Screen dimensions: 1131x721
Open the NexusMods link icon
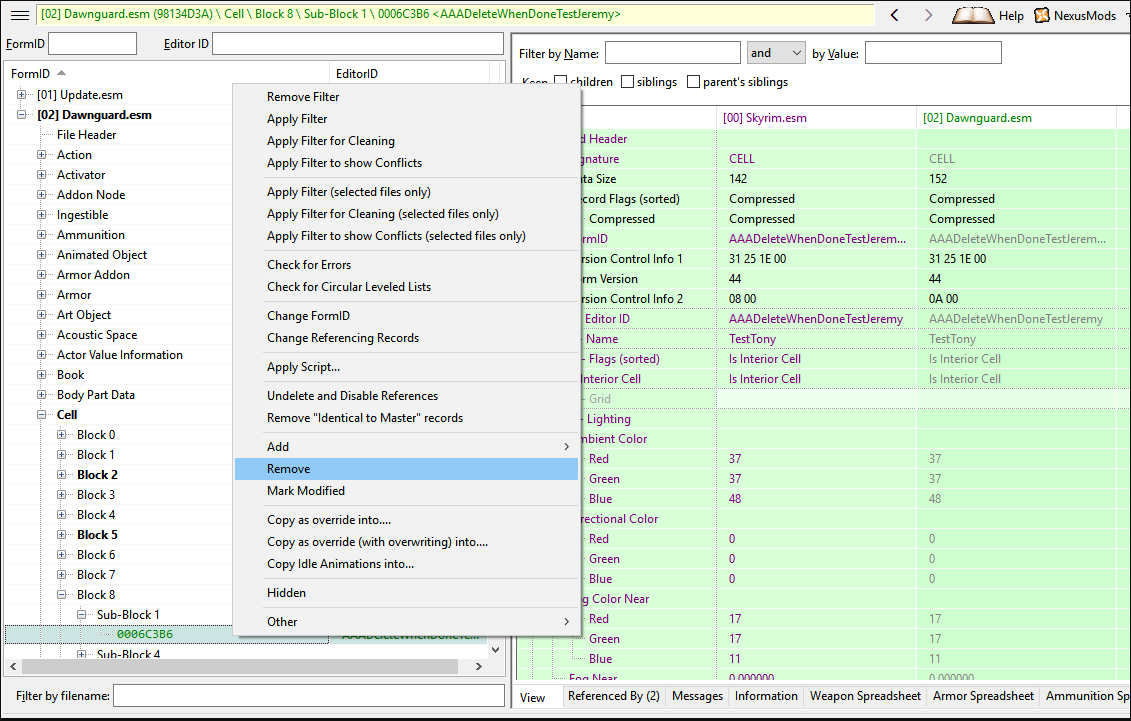[x=1042, y=15]
